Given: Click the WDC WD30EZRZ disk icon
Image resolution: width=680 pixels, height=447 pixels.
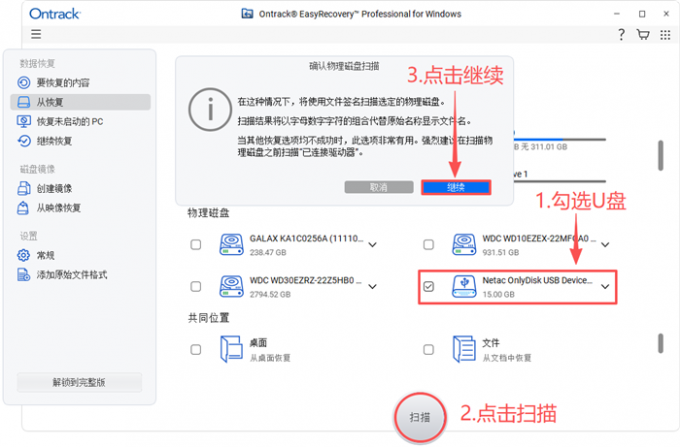Looking at the screenshot, I should coord(232,287).
